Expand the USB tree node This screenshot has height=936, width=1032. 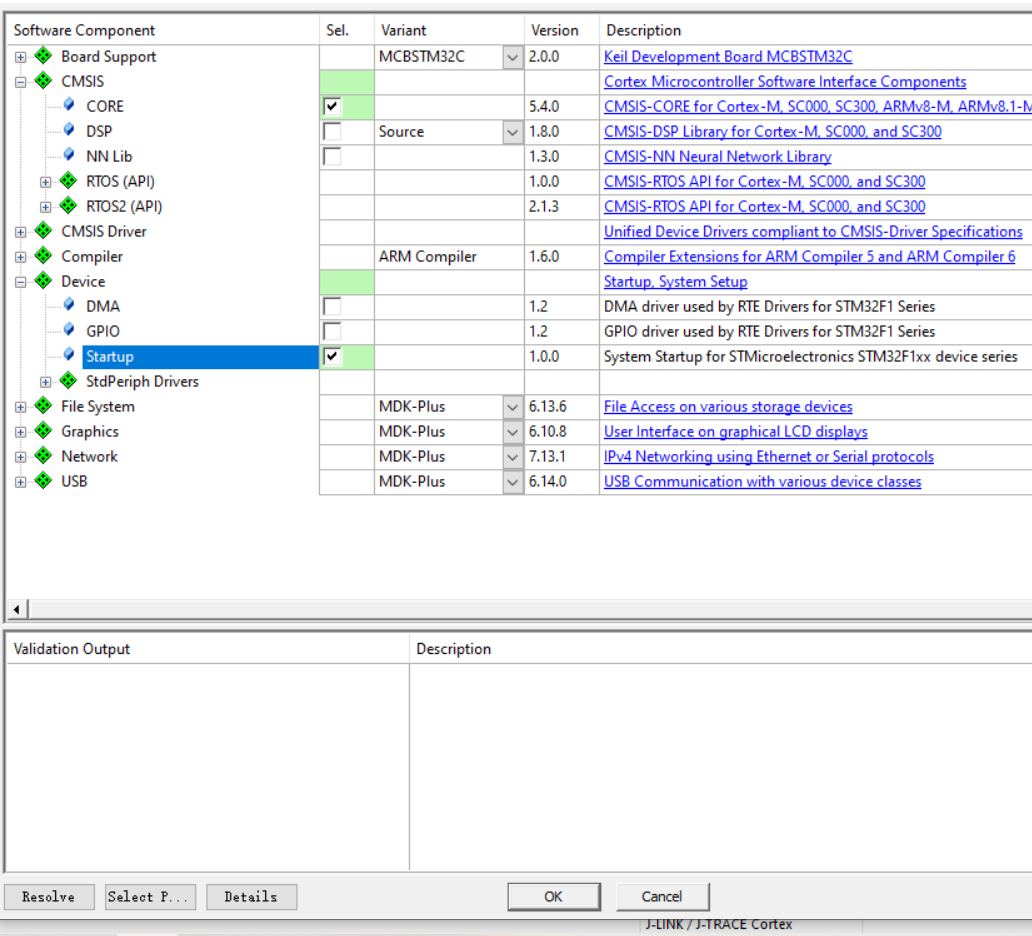coord(20,482)
